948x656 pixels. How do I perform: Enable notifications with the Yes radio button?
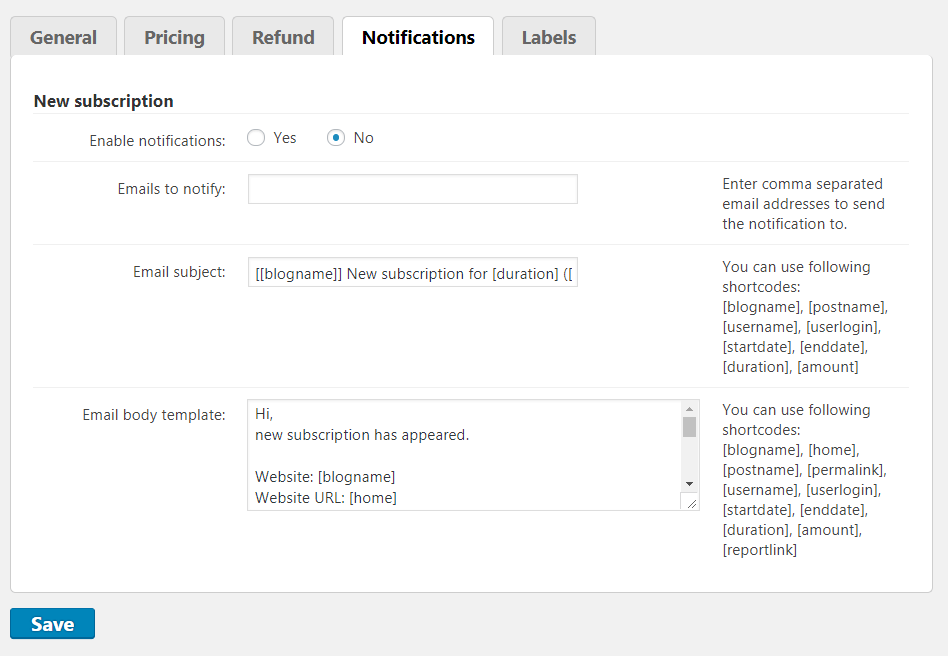point(256,138)
